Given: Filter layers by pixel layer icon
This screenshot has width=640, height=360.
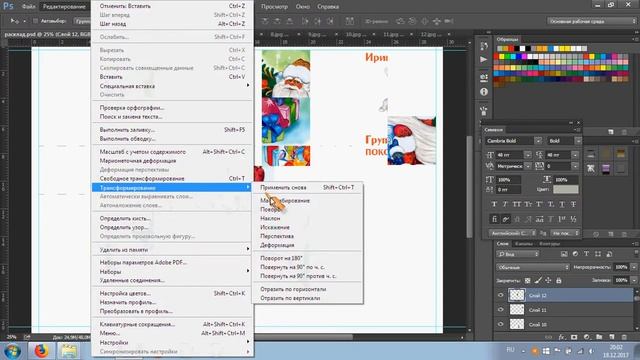Looking at the screenshot, I should point(564,254).
